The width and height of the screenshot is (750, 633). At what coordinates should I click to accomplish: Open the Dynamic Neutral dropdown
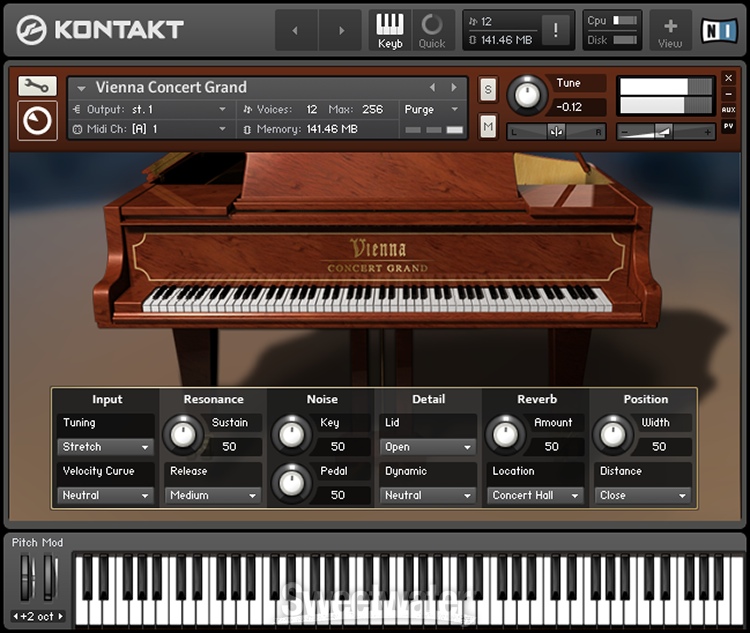click(x=428, y=495)
